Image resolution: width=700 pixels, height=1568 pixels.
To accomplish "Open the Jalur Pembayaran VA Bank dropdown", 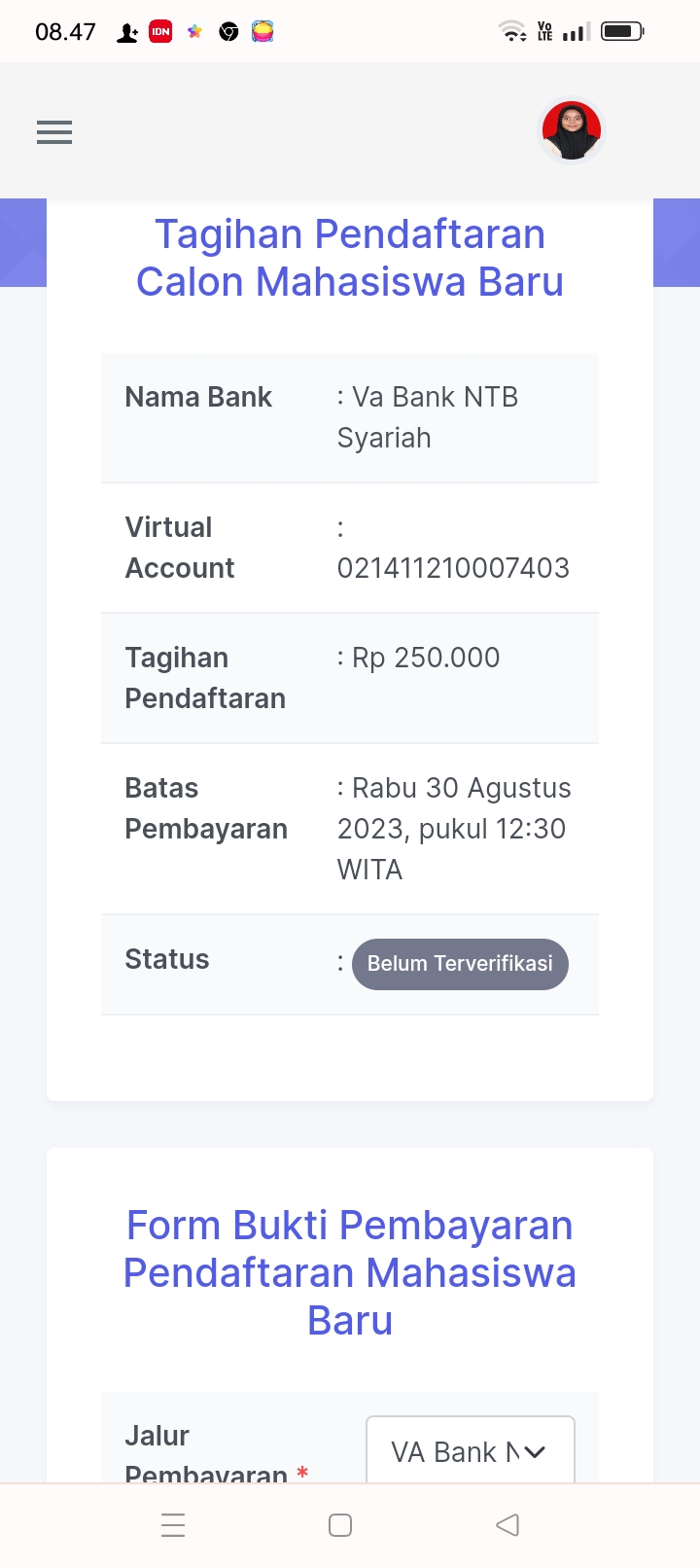I will (x=471, y=1451).
